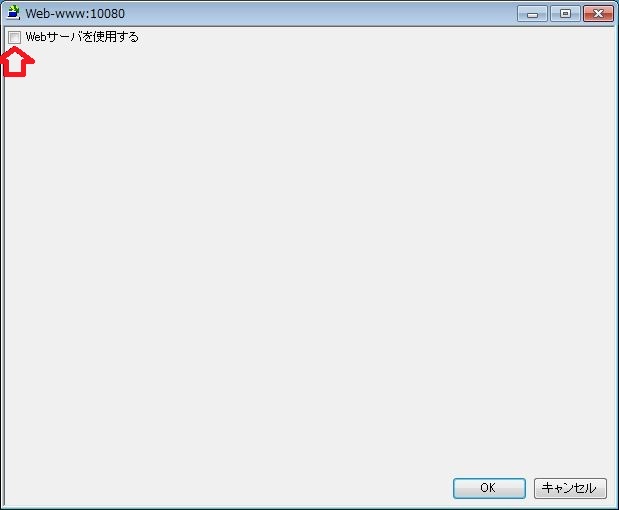
Task: Confirm settings with the OK button
Action: pyautogui.click(x=489, y=488)
